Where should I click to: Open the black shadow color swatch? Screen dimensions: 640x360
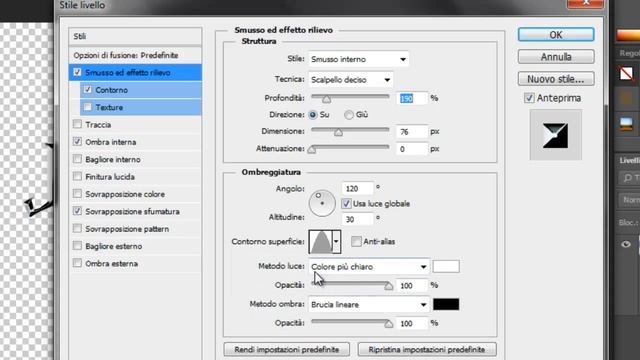(x=446, y=304)
